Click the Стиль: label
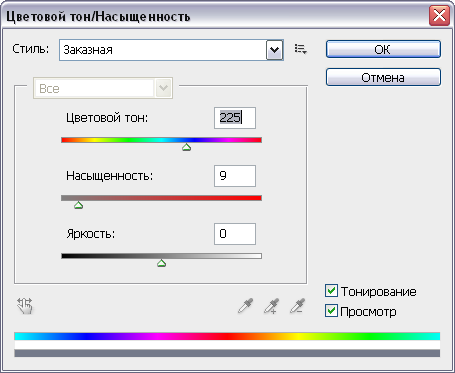Image resolution: width=455 pixels, height=373 pixels. (31, 49)
